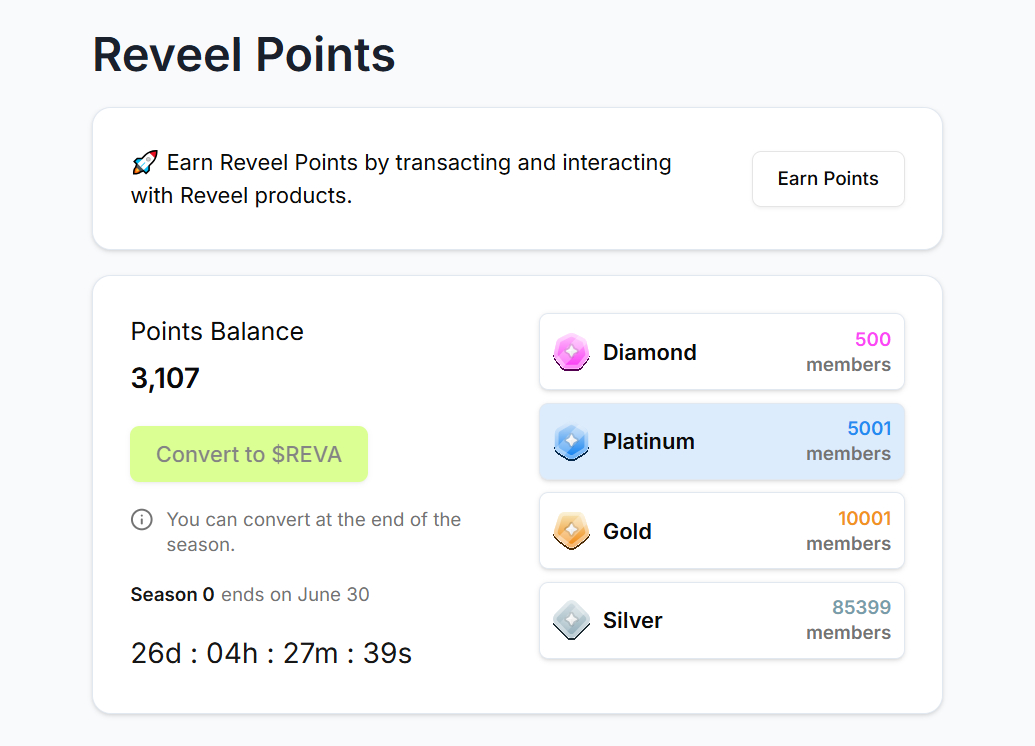Select the highlighted Platinum tier card
1035x746 pixels.
point(721,442)
